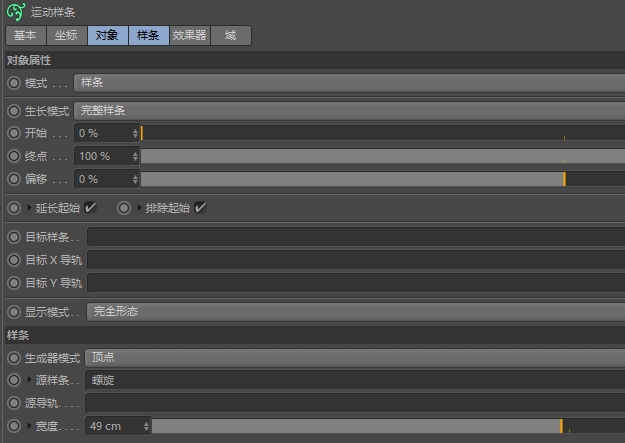Select the 基本 tab button
625x443 pixels.
coord(25,35)
